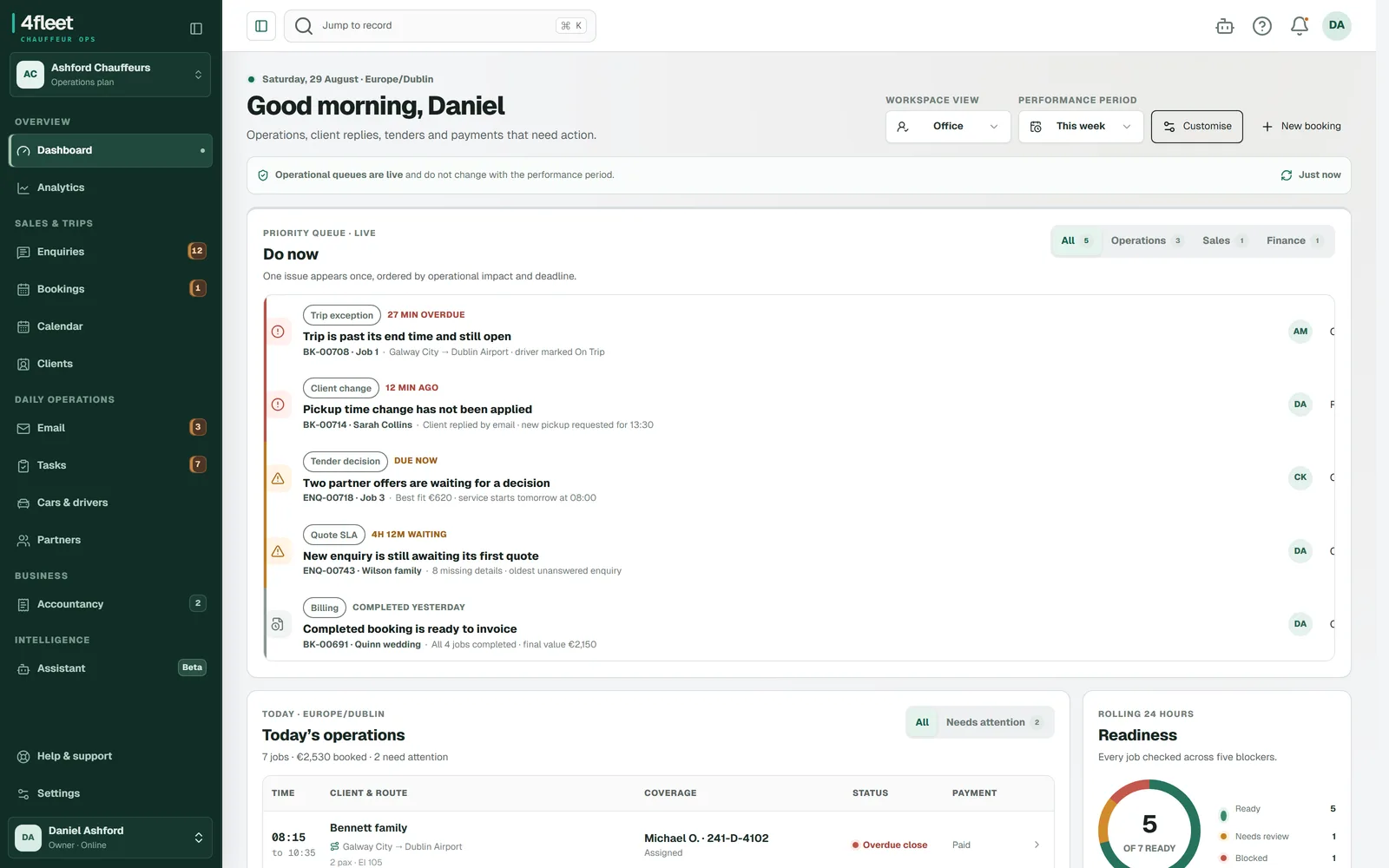Image resolution: width=1389 pixels, height=868 pixels.
Task: Open Analytics from the sidebar
Action: click(x=110, y=187)
